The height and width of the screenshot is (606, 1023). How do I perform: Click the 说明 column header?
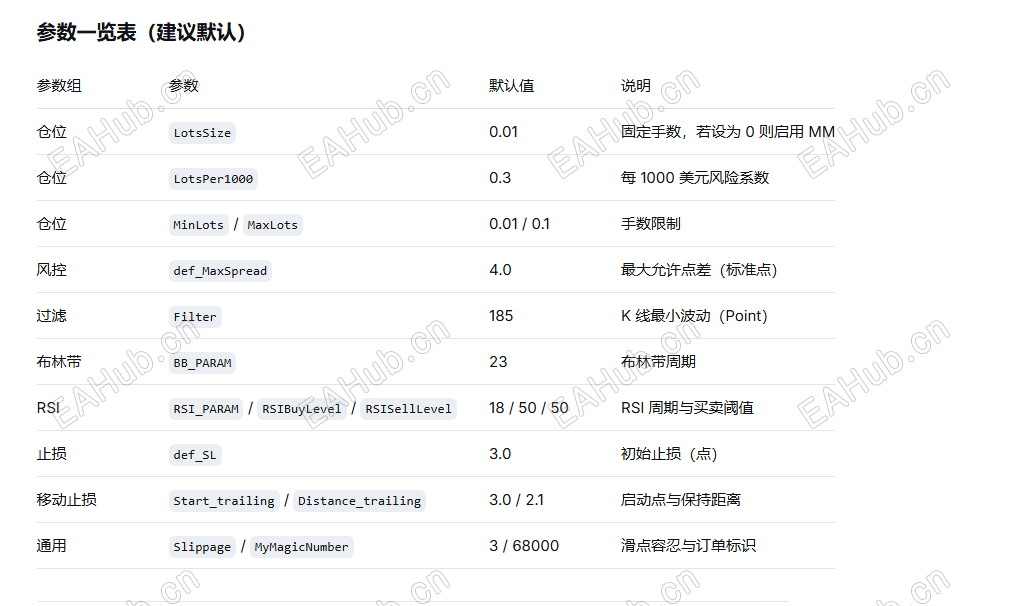coord(635,85)
